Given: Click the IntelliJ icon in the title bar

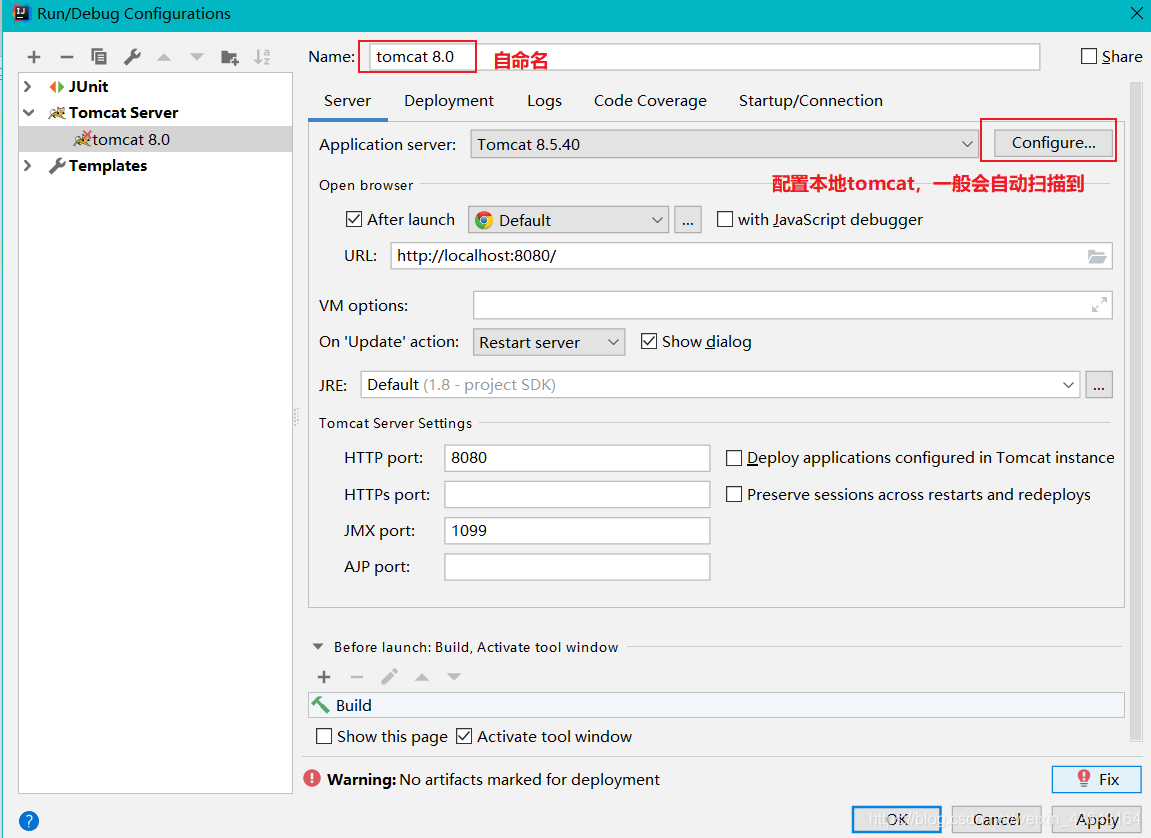Looking at the screenshot, I should point(21,13).
